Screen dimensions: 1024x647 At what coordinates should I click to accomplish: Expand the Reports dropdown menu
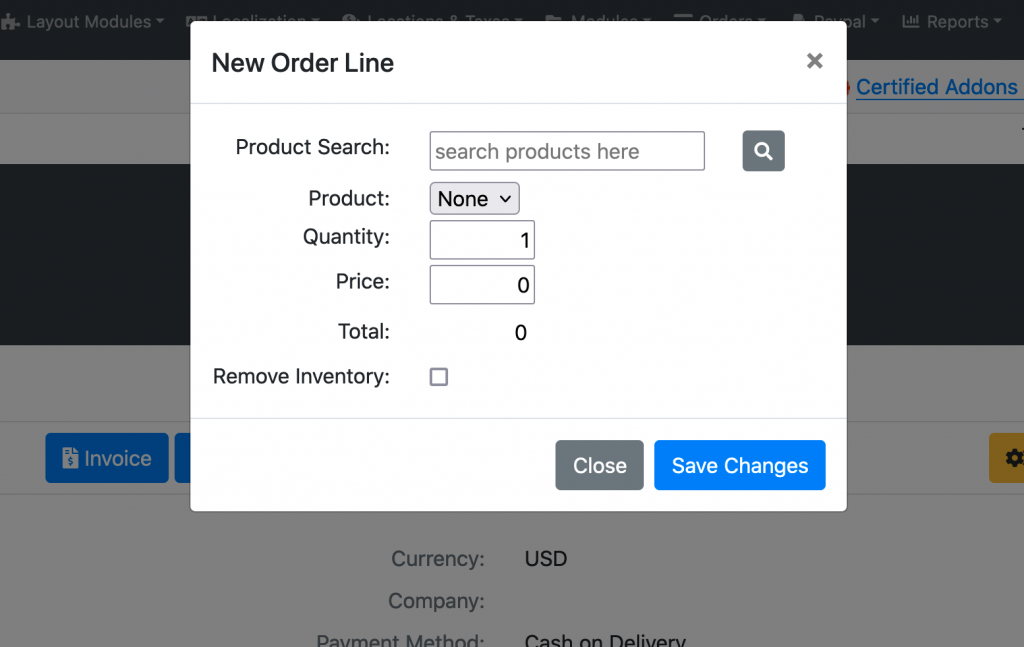coord(952,22)
